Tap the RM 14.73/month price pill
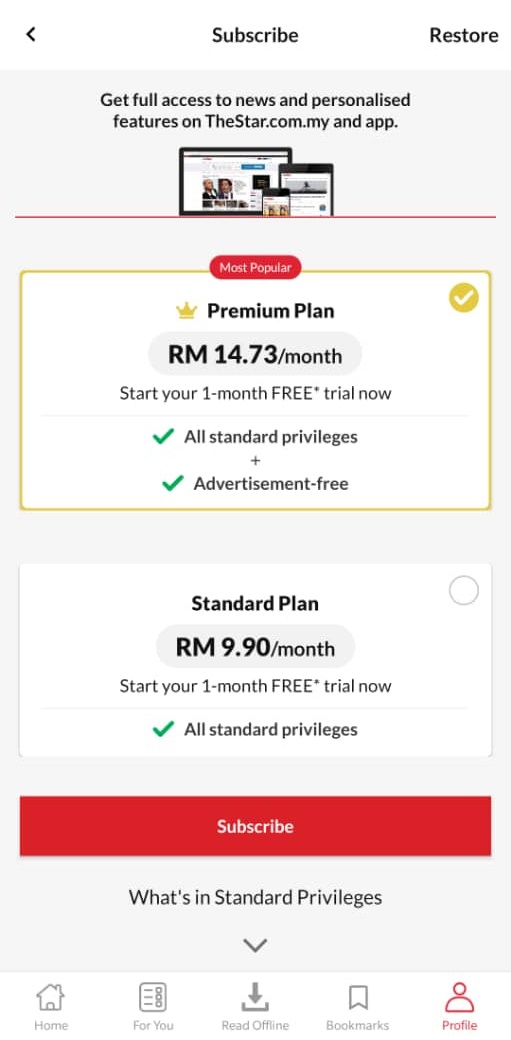Screen dimensions: 511x1040 coord(255,354)
